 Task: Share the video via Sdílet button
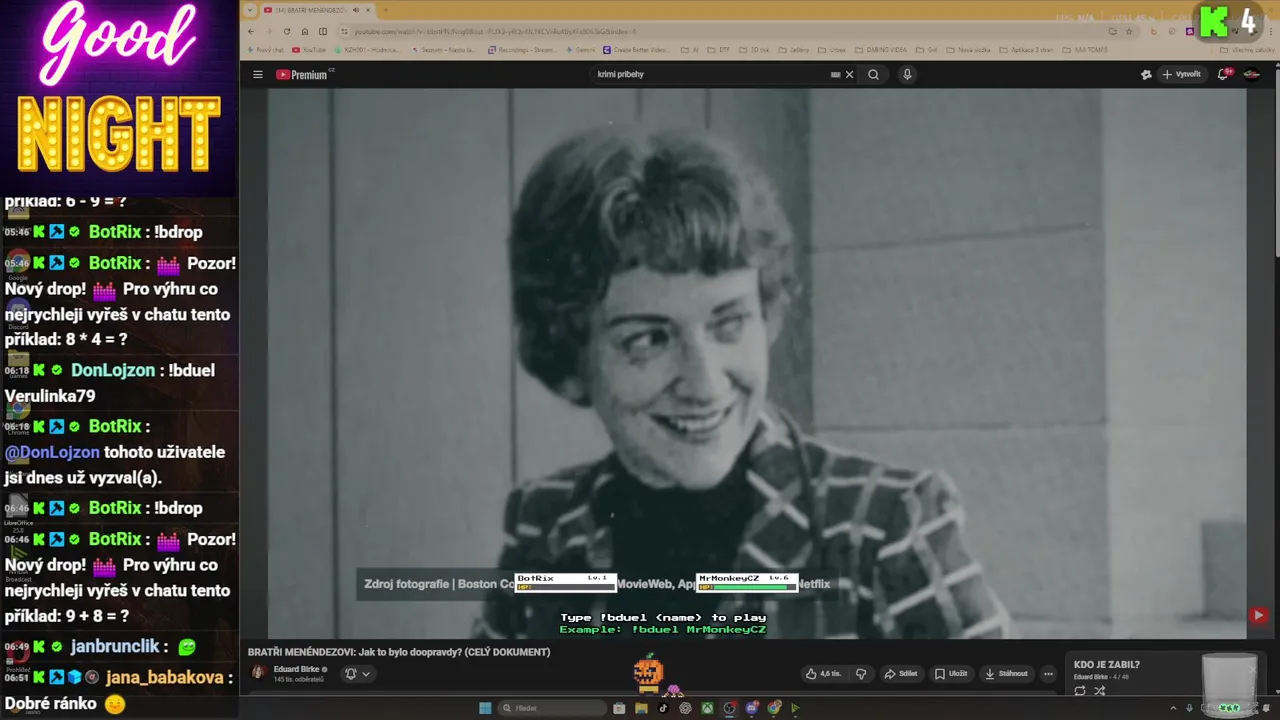[x=900, y=674]
